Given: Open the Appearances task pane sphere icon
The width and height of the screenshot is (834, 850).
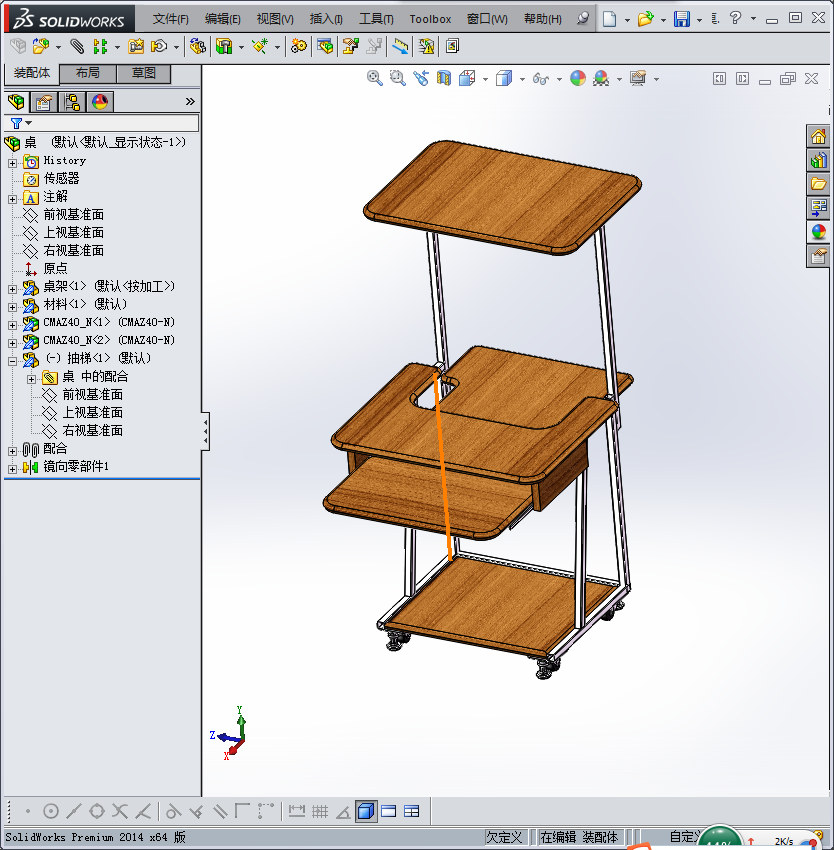Looking at the screenshot, I should click(x=818, y=231).
